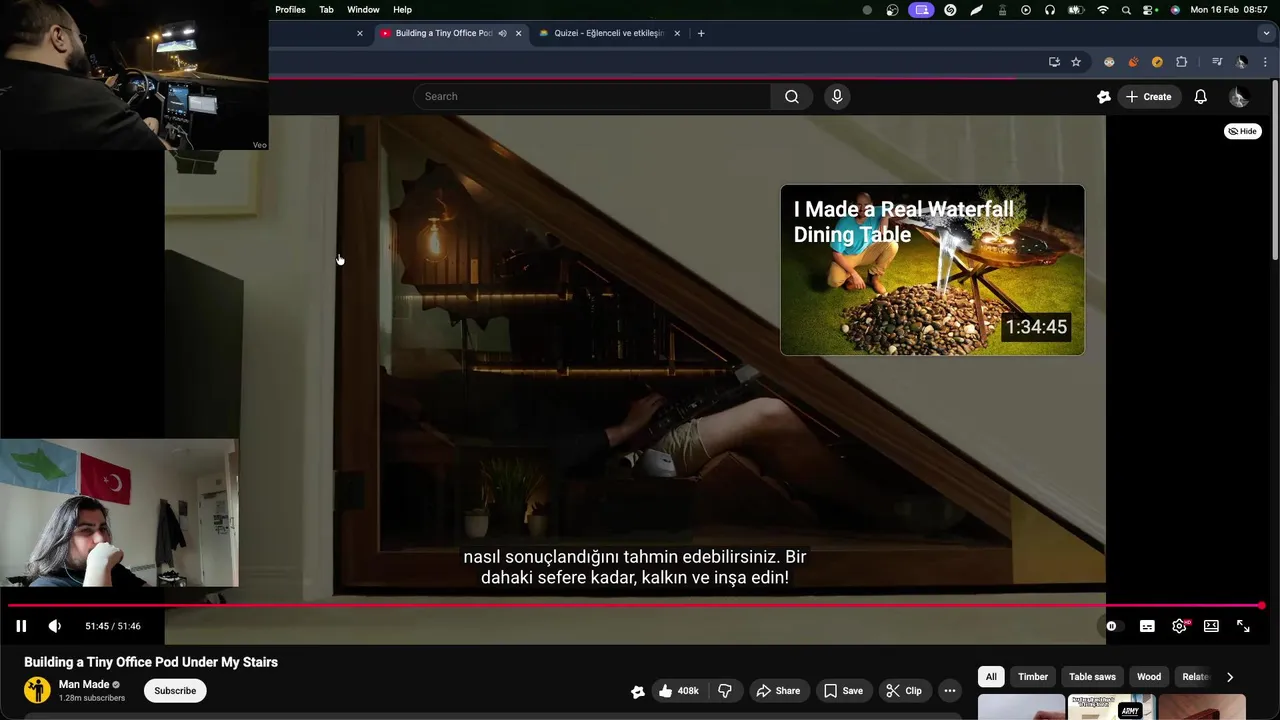Open macOS Control Center
This screenshot has width=1280, height=720.
point(1150,10)
